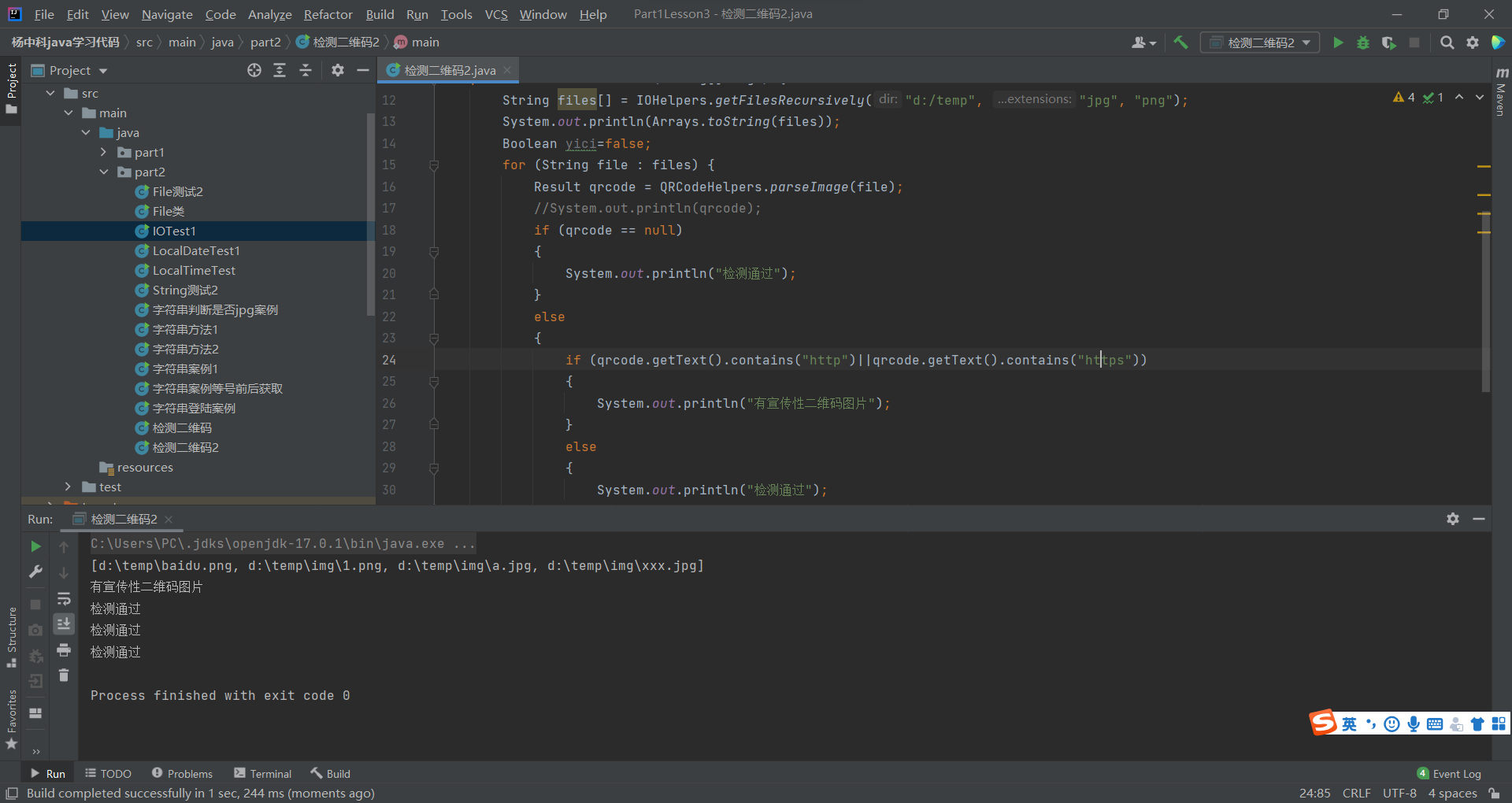Image resolution: width=1512 pixels, height=803 pixels.
Task: Open the Build tool window tab
Action: click(x=331, y=773)
